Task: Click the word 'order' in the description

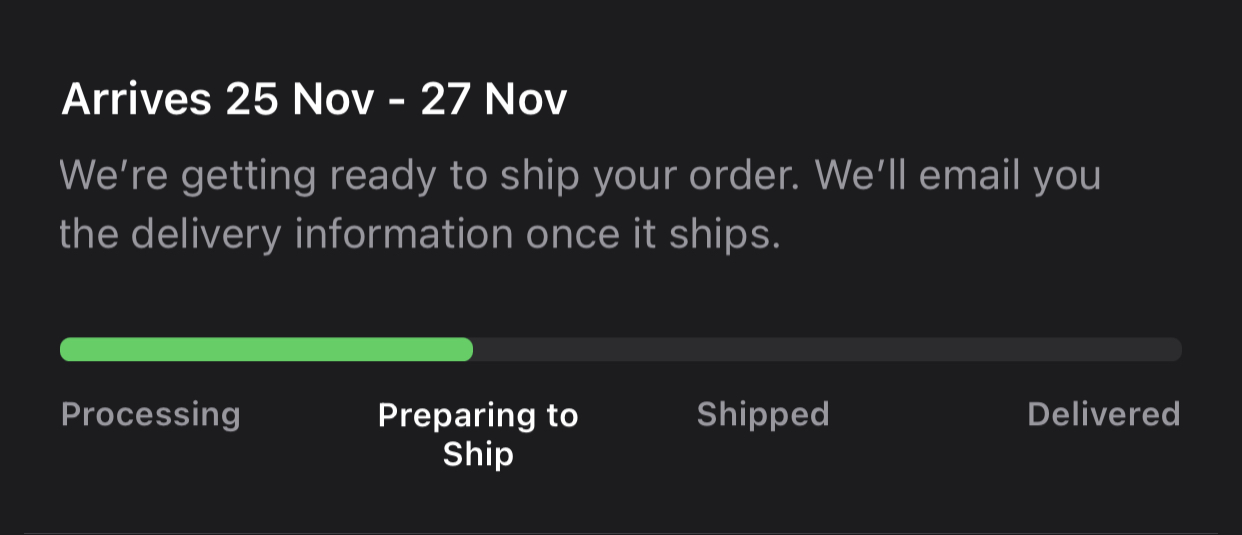Action: [x=741, y=177]
